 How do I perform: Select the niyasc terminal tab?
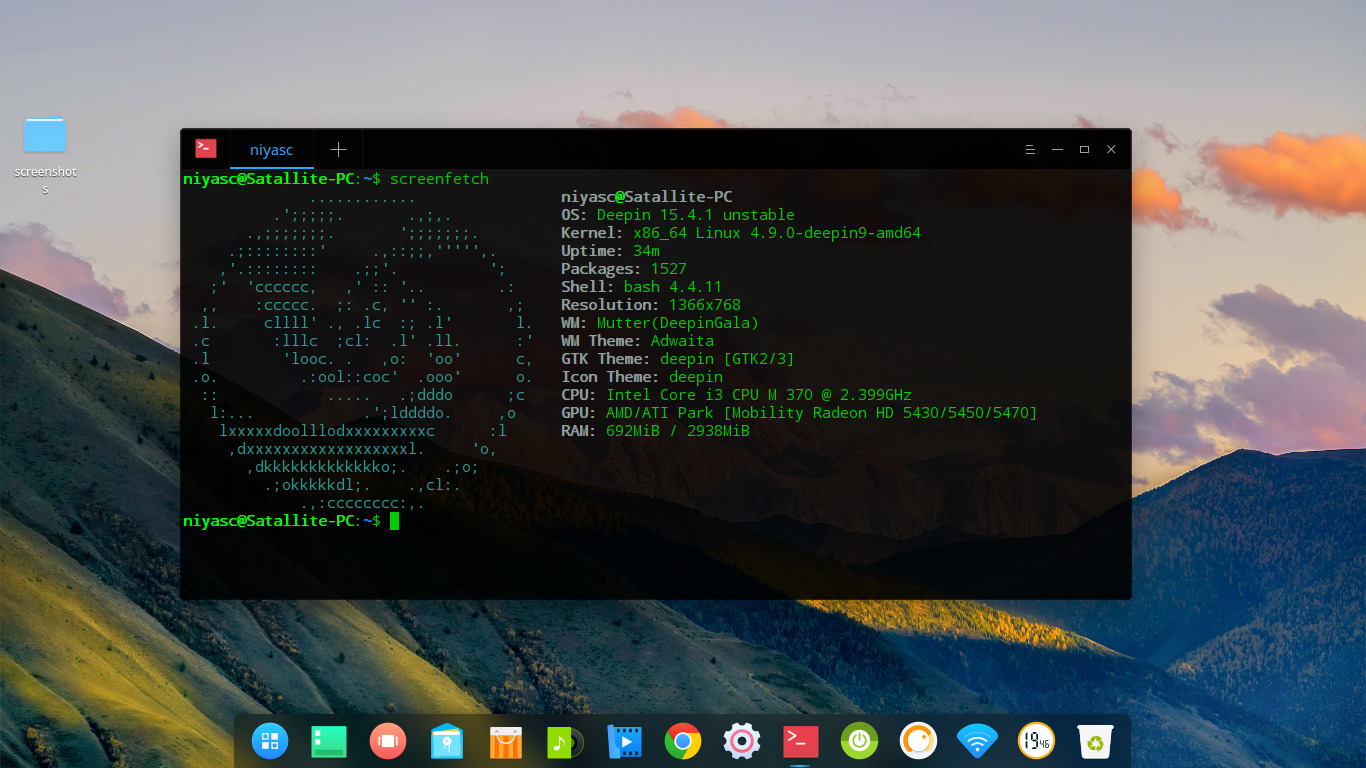[272, 149]
